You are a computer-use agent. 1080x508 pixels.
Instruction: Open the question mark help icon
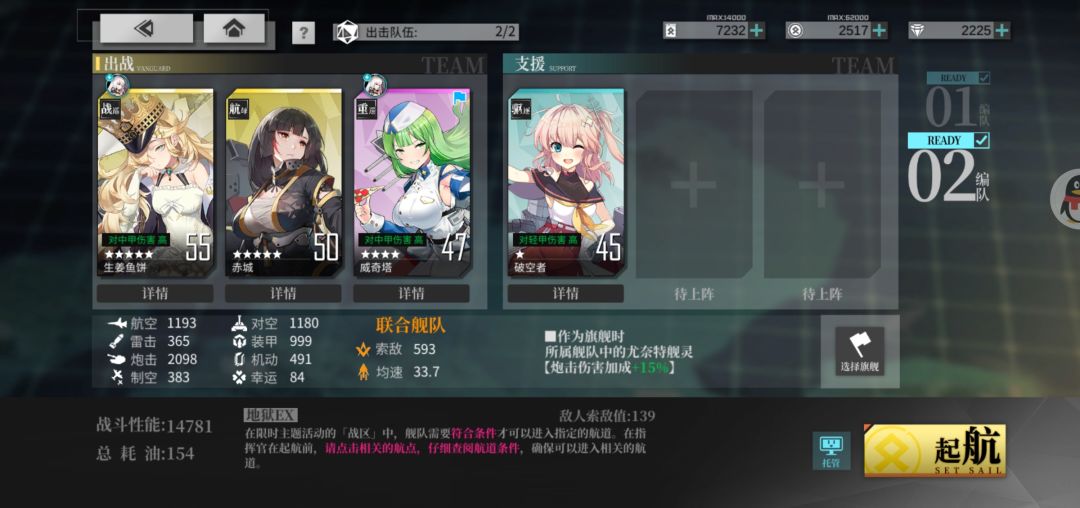click(x=303, y=32)
